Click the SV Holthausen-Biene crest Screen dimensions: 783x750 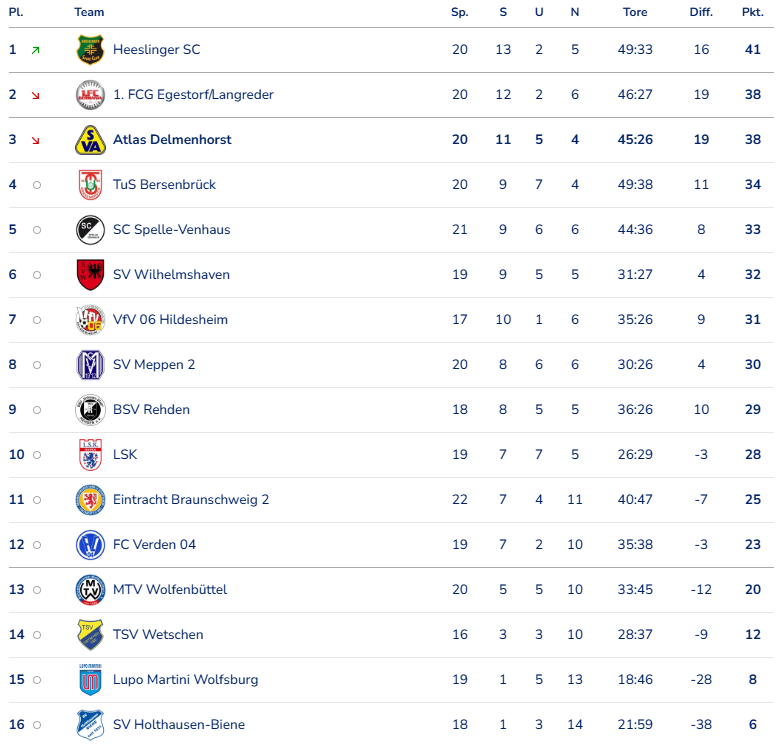click(x=90, y=724)
